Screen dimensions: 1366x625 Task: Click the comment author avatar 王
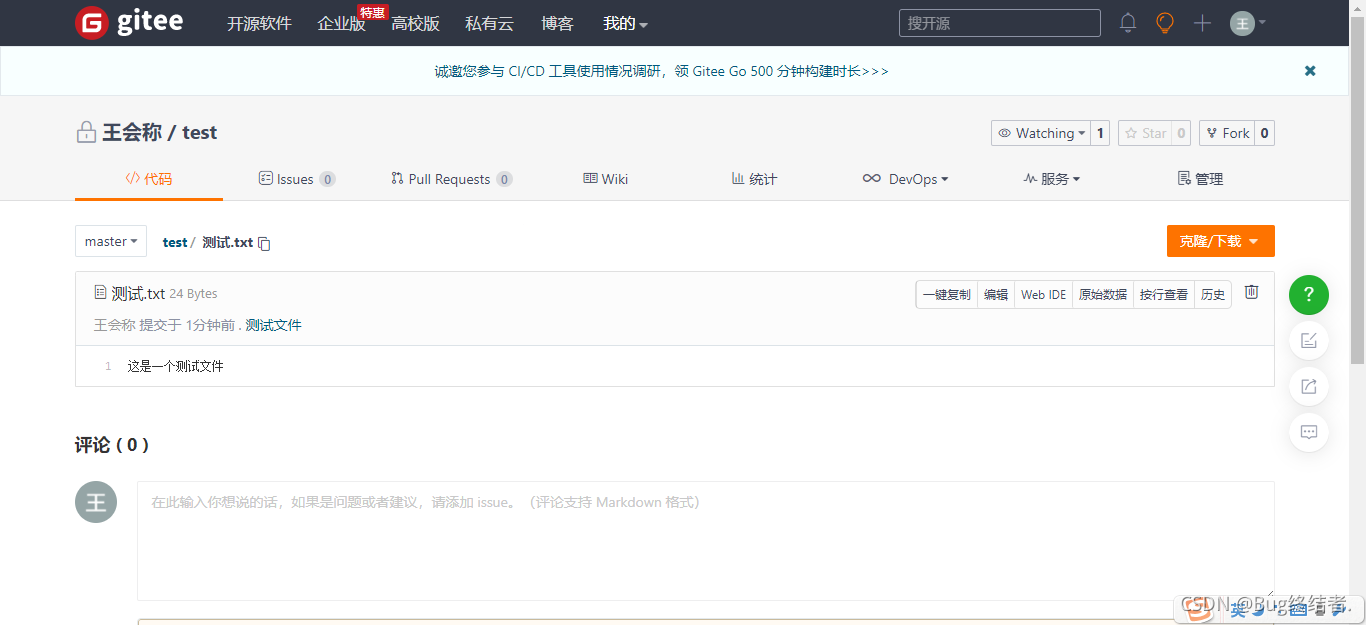click(x=96, y=502)
